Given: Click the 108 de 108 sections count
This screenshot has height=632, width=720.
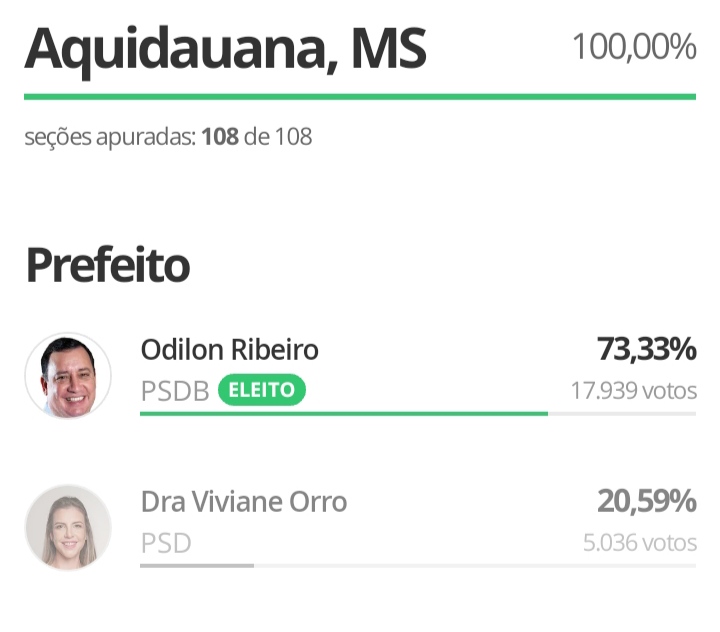Looking at the screenshot, I should point(257,136).
